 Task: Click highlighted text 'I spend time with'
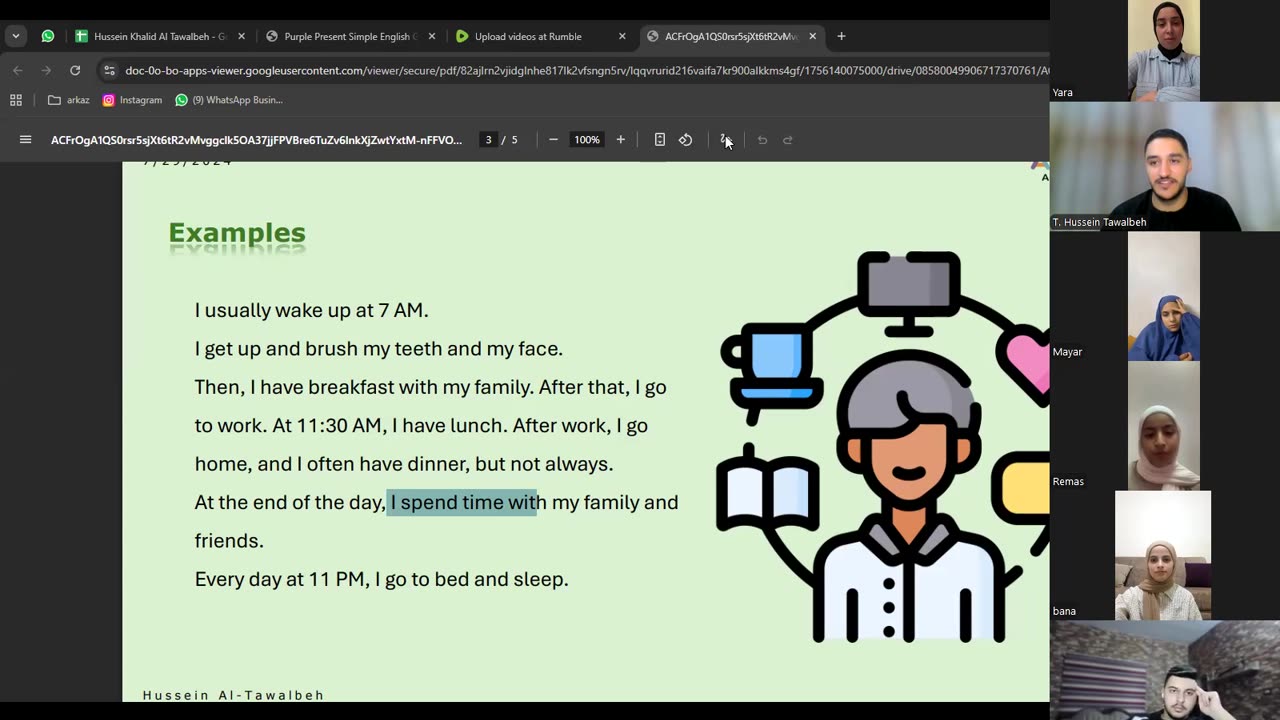click(x=462, y=502)
